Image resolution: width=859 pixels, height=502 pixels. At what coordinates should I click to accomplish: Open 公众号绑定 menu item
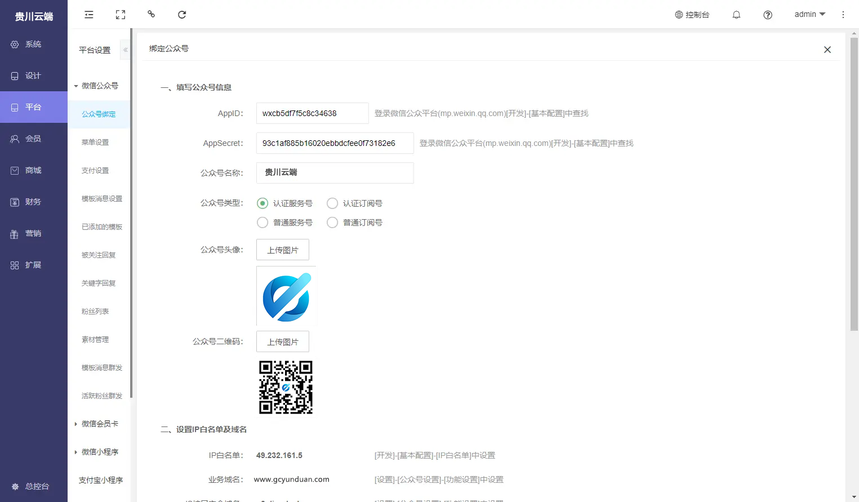coord(99,115)
